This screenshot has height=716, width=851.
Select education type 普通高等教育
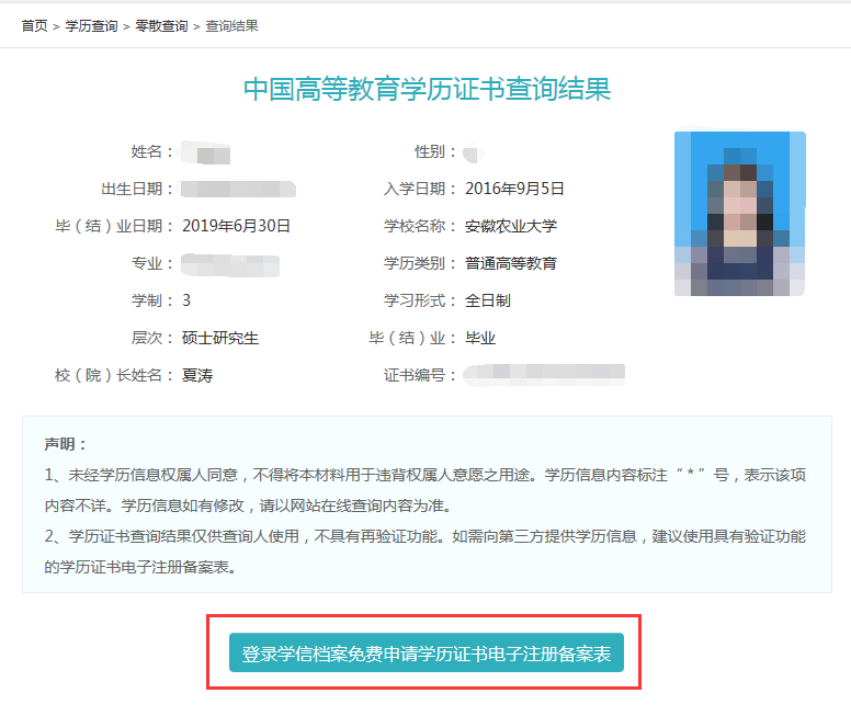pos(511,264)
